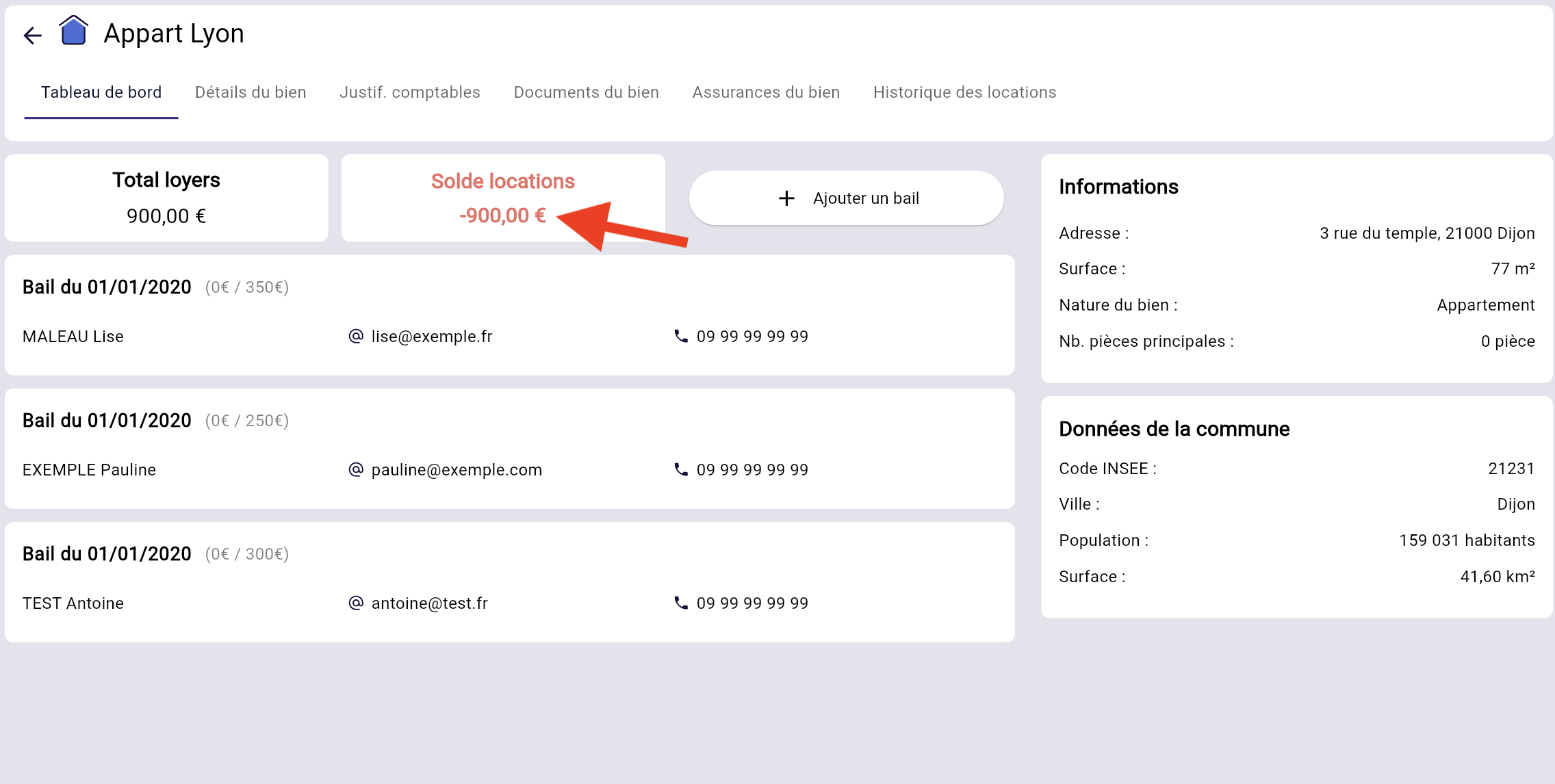This screenshot has height=784, width=1555.
Task: Click the back arrow icon
Action: coord(32,35)
